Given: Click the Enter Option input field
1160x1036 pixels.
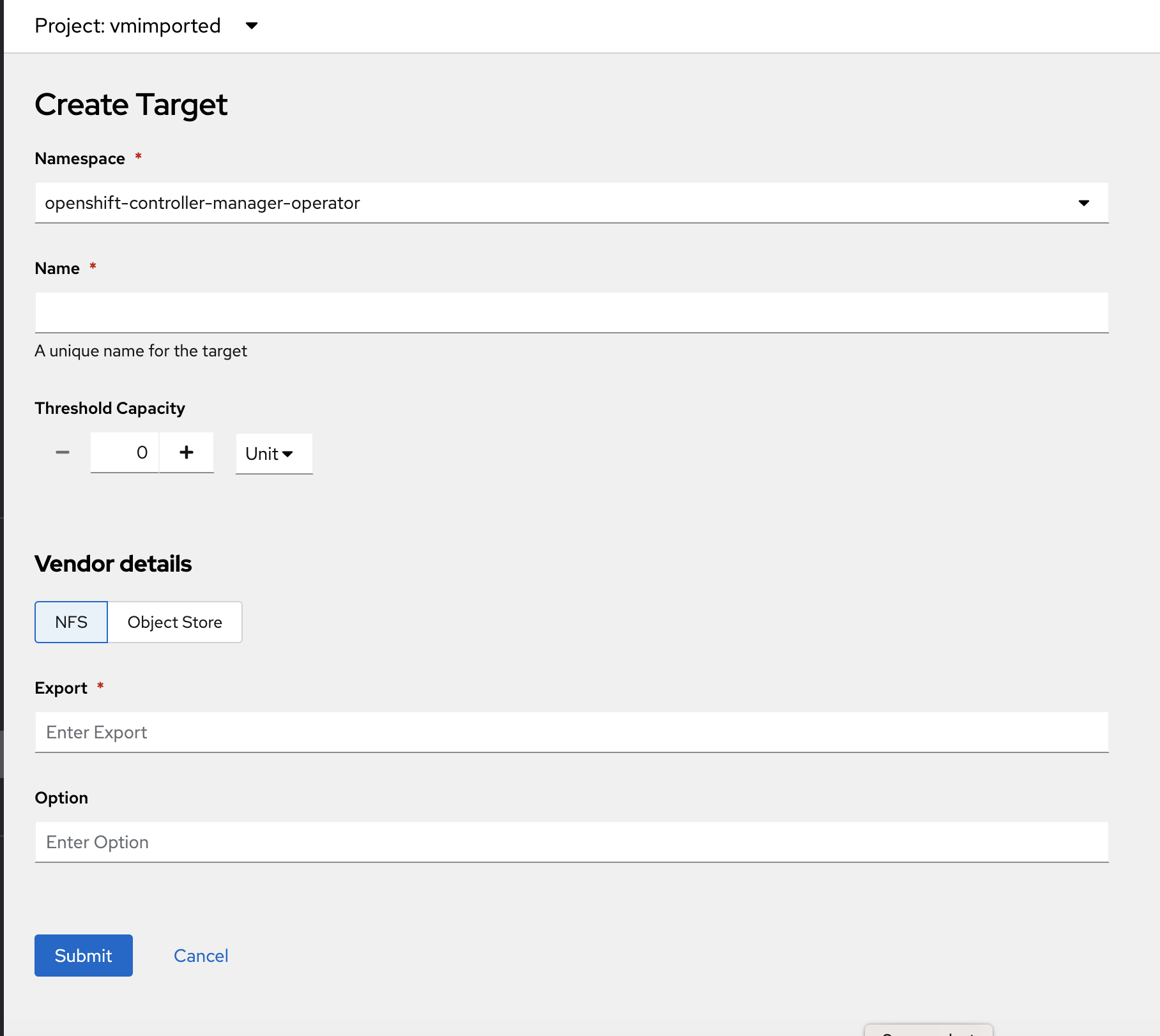Looking at the screenshot, I should click(572, 842).
